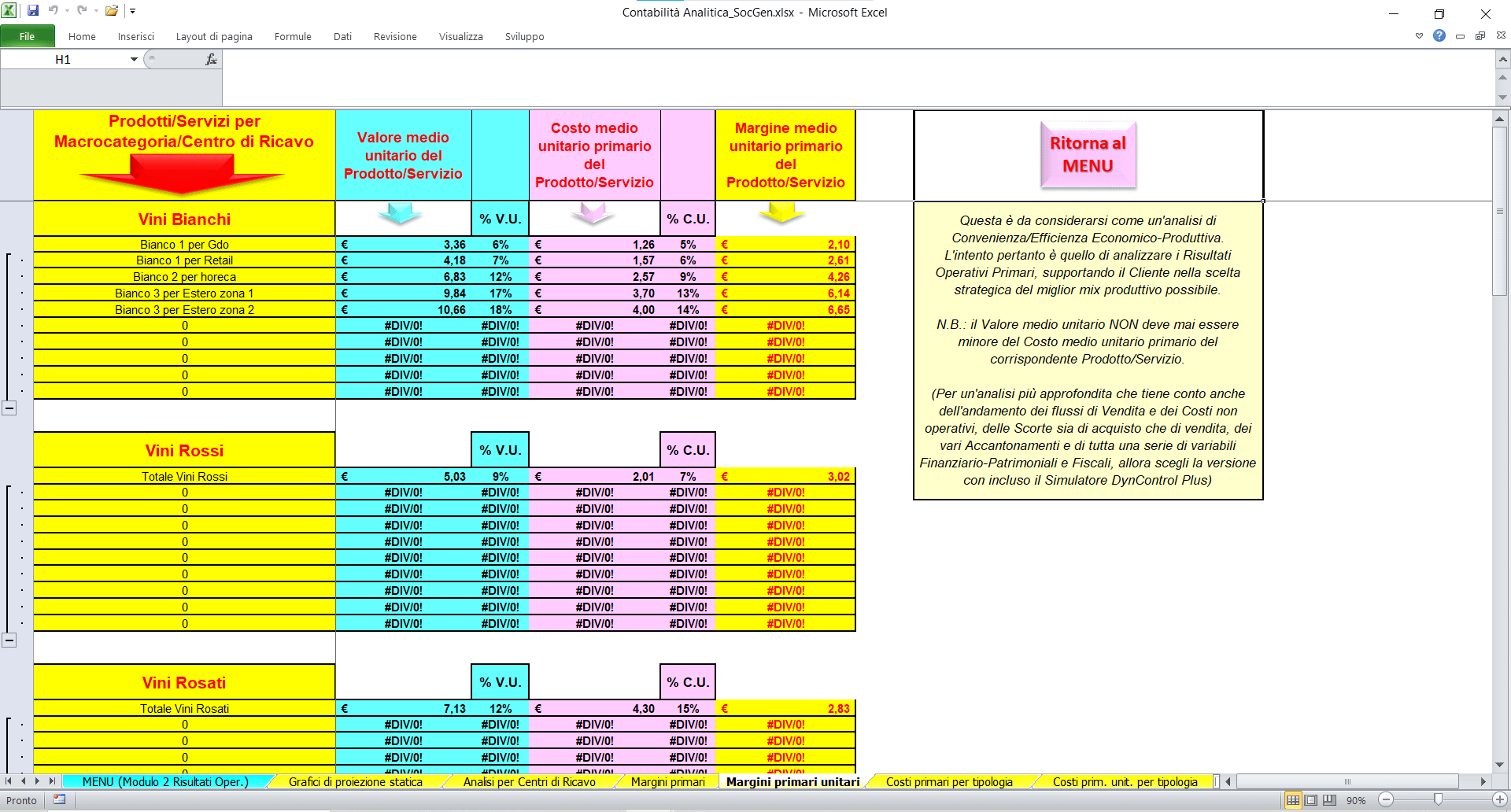Switch to Costi primari per tipologia sheet
This screenshot has height=812, width=1511.
949,781
